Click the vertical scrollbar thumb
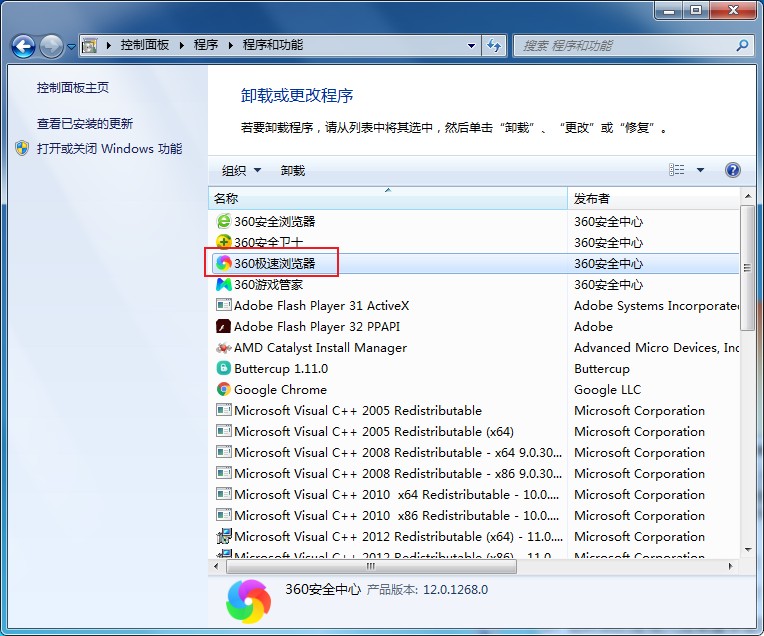This screenshot has width=764, height=636. [x=747, y=268]
